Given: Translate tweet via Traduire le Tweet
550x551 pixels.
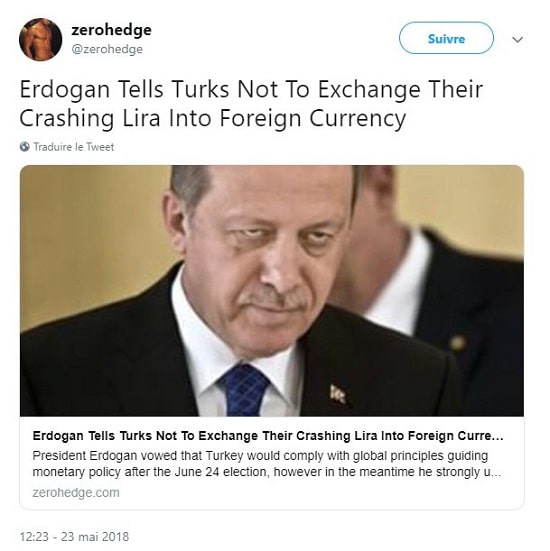Looking at the screenshot, I should click(74, 147).
